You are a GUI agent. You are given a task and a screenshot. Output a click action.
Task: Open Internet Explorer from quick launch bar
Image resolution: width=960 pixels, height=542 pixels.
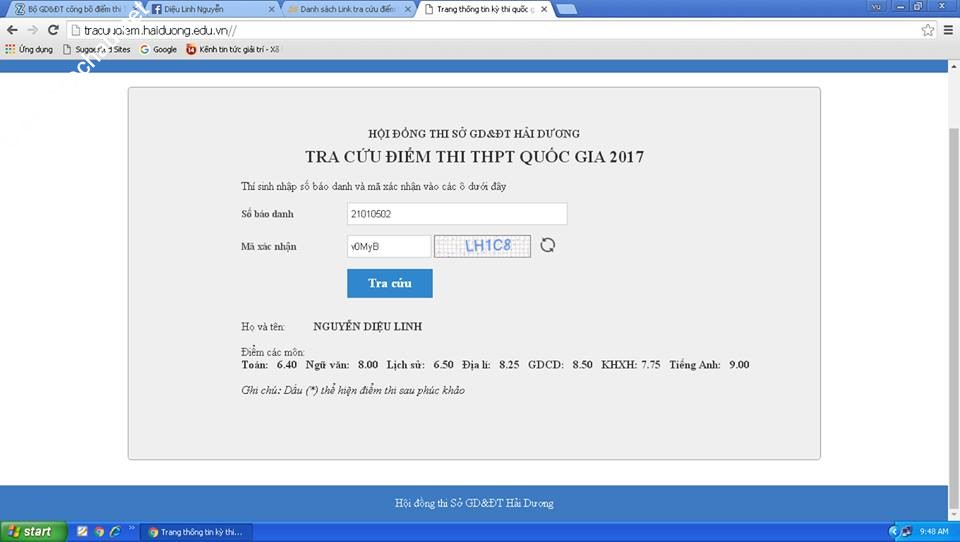coord(116,531)
